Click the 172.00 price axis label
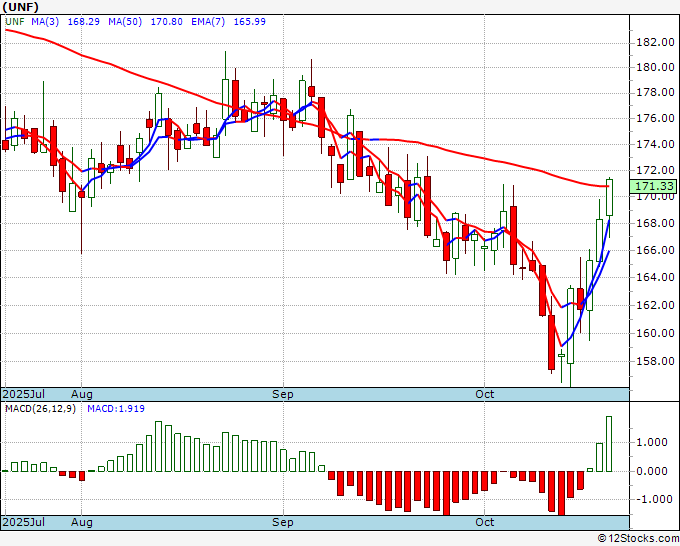This screenshot has height=546, width=680. point(655,170)
